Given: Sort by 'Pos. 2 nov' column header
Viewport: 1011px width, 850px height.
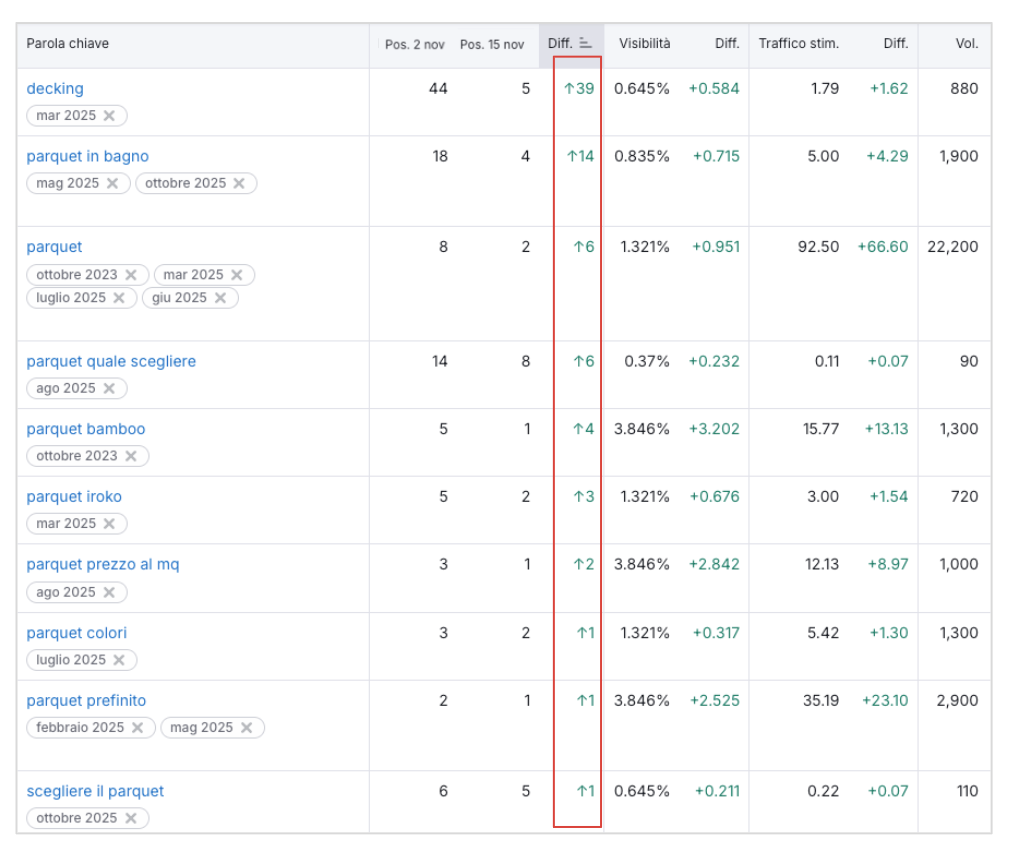Looking at the screenshot, I should tap(414, 45).
